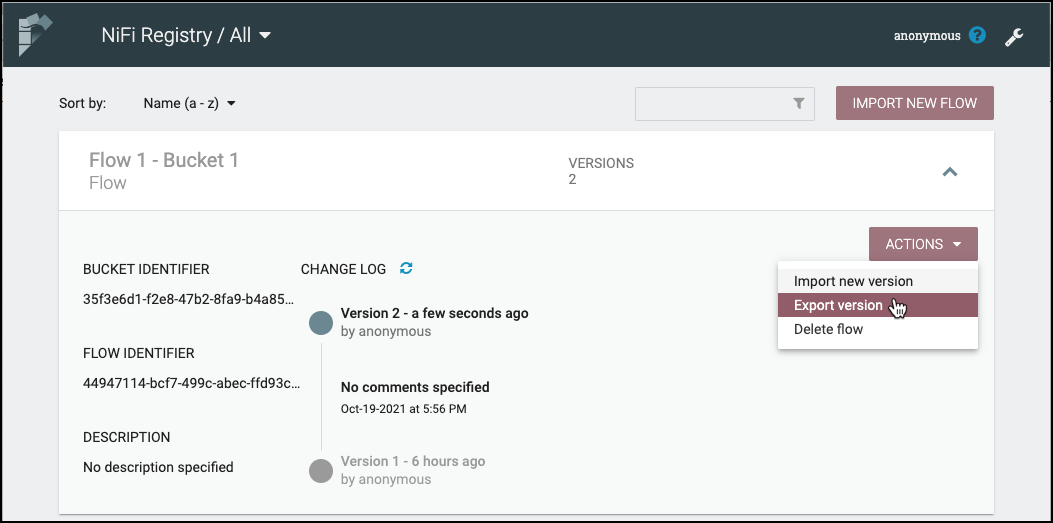This screenshot has width=1053, height=523.
Task: Click into the filter input field
Action: (711, 103)
